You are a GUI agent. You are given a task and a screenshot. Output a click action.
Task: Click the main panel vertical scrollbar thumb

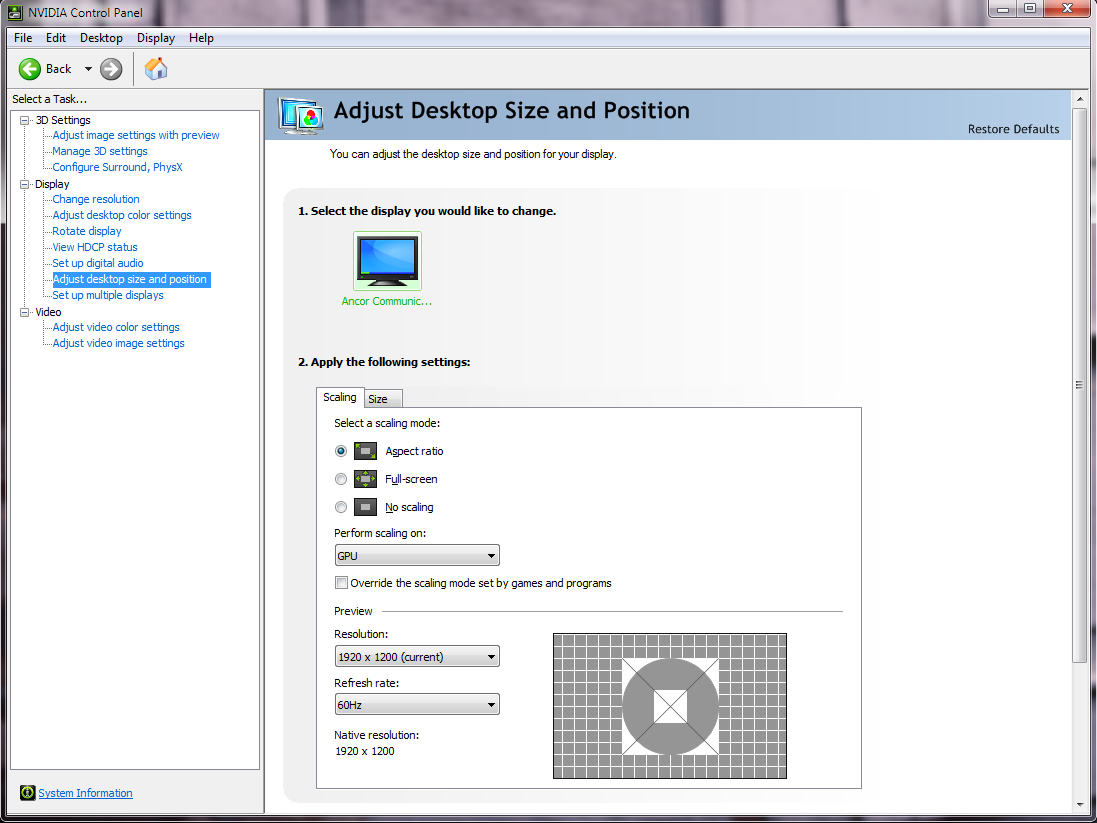pyautogui.click(x=1080, y=385)
